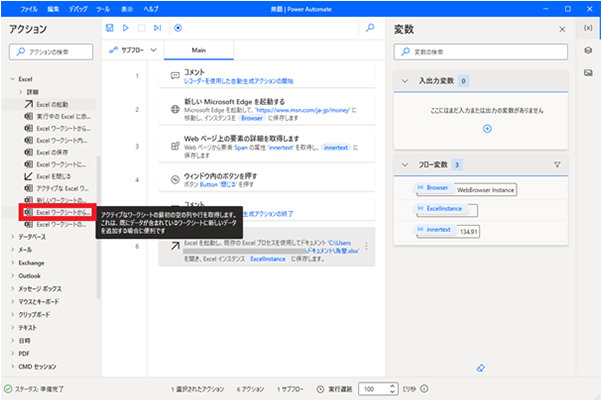Open more options dots on step 6
This screenshot has height=401, width=602.
366,246
